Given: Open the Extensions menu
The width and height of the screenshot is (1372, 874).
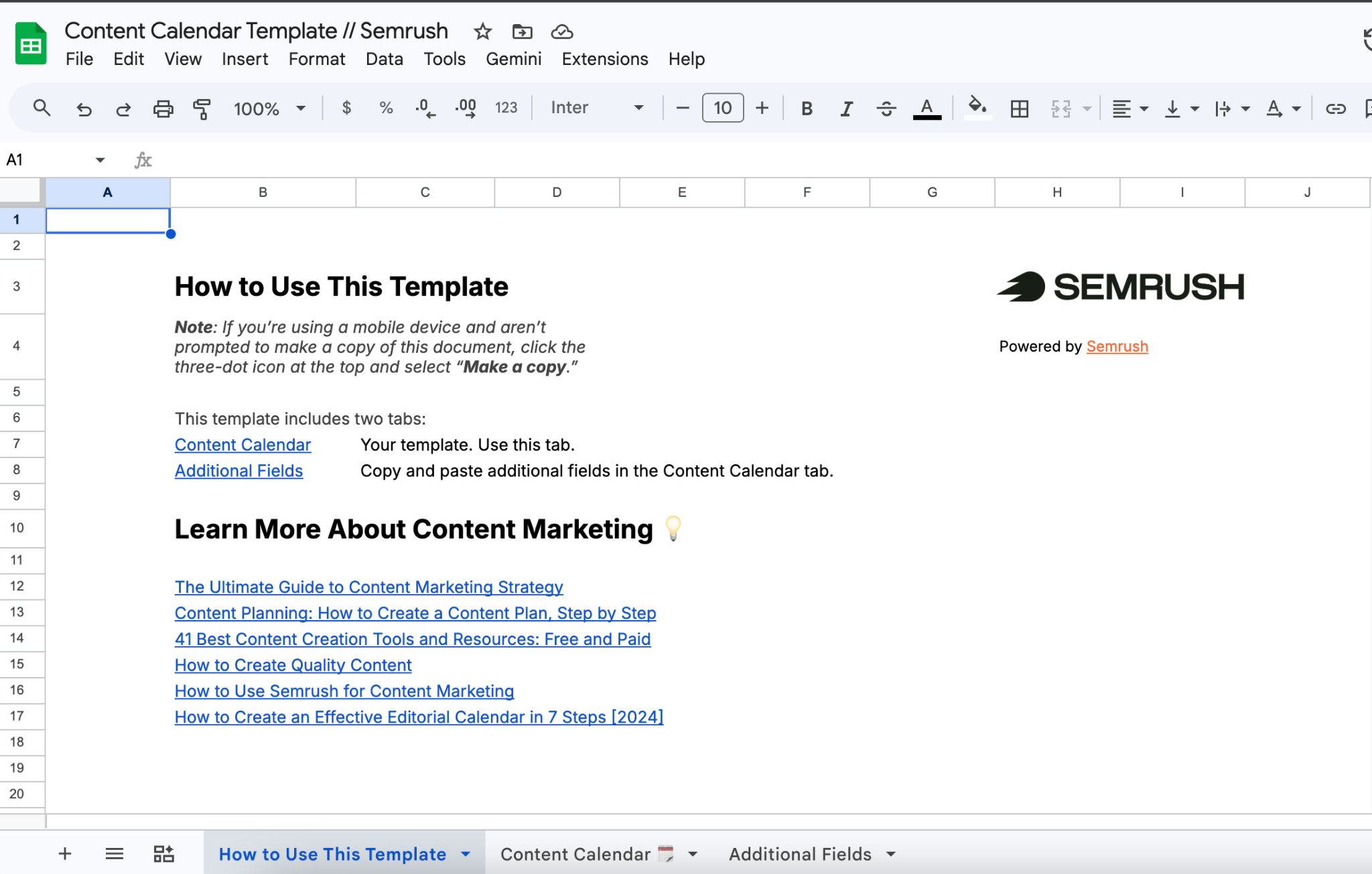Looking at the screenshot, I should 604,59.
